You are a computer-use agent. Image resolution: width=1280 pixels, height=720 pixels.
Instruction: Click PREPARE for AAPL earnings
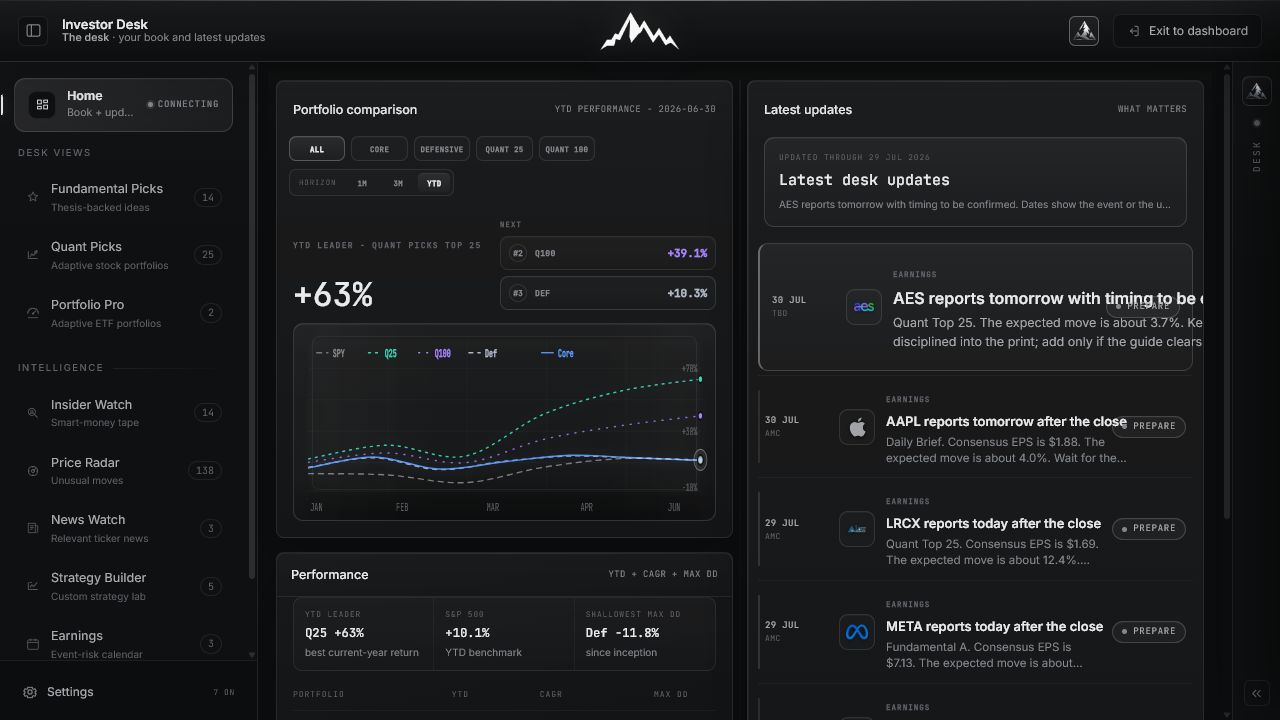[1149, 426]
